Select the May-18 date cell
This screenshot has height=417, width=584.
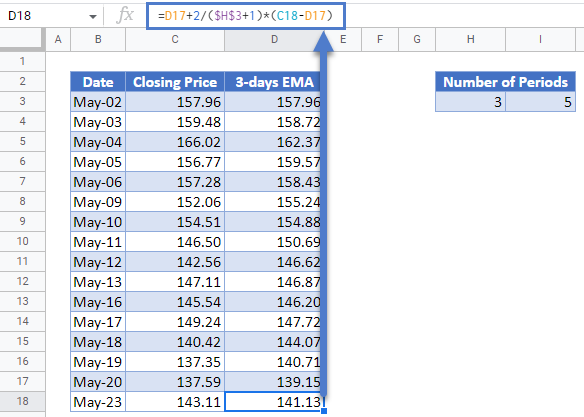click(x=98, y=342)
